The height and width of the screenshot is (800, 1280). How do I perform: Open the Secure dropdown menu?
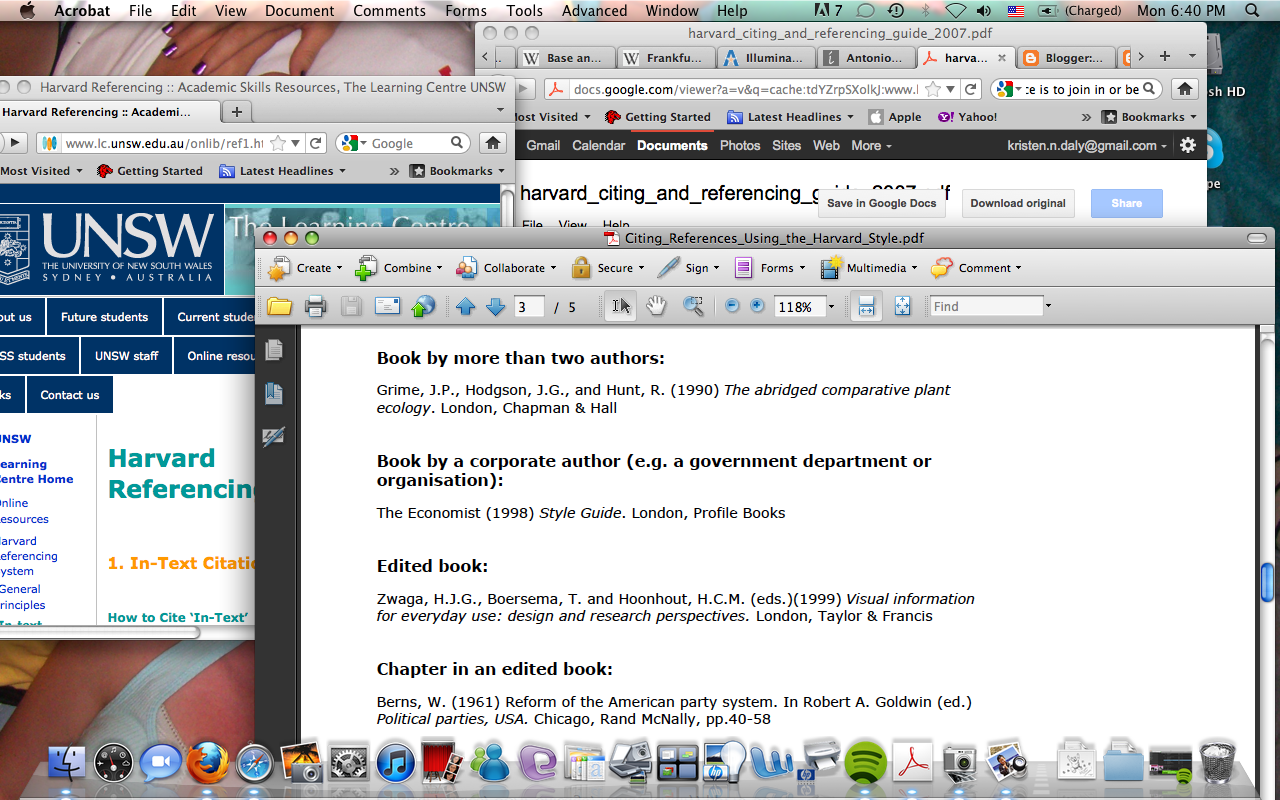[608, 268]
